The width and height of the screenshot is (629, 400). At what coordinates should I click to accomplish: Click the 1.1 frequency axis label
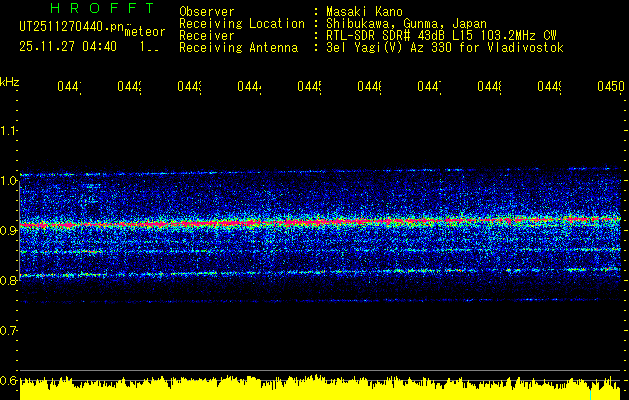coord(9,131)
